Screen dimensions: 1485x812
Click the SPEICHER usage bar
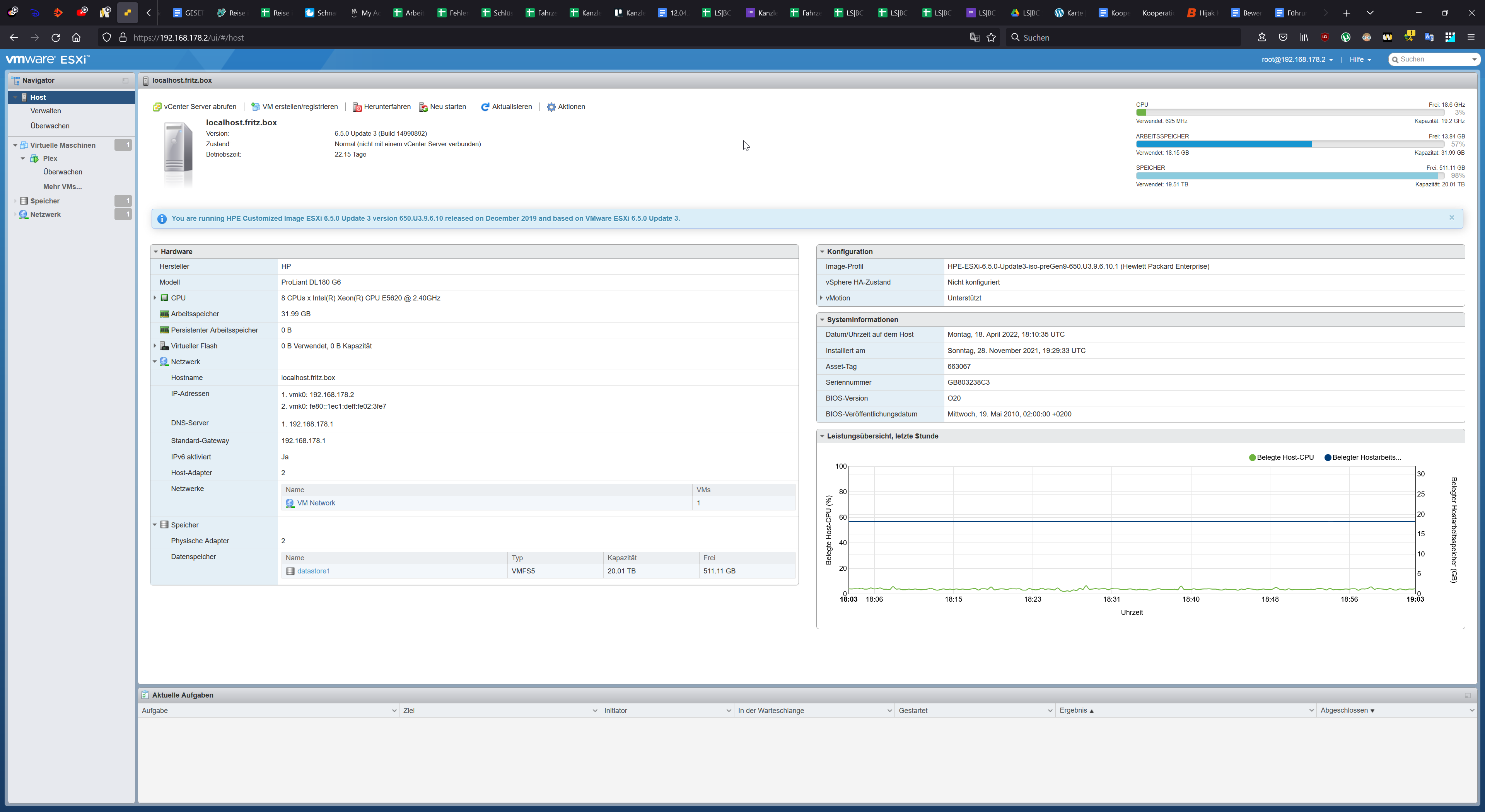click(1290, 176)
